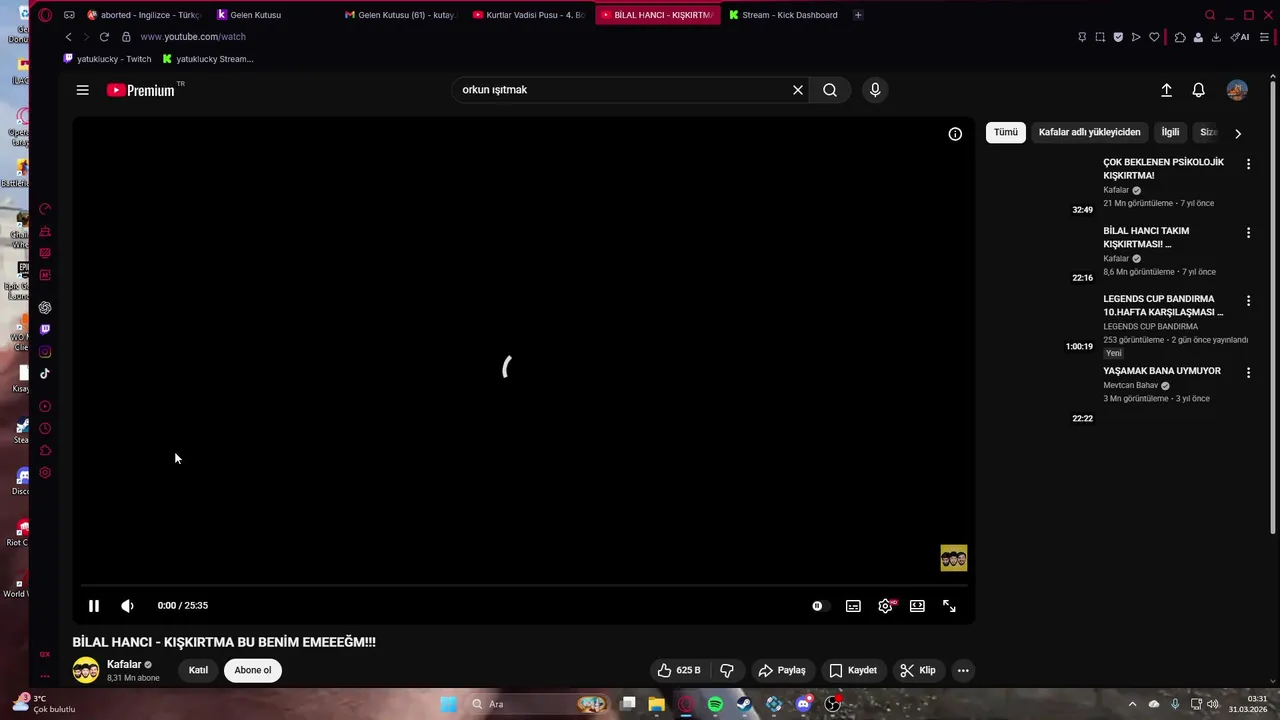Image resolution: width=1280 pixels, height=720 pixels.
Task: Open YouTube notifications bell
Action: pos(1198,90)
